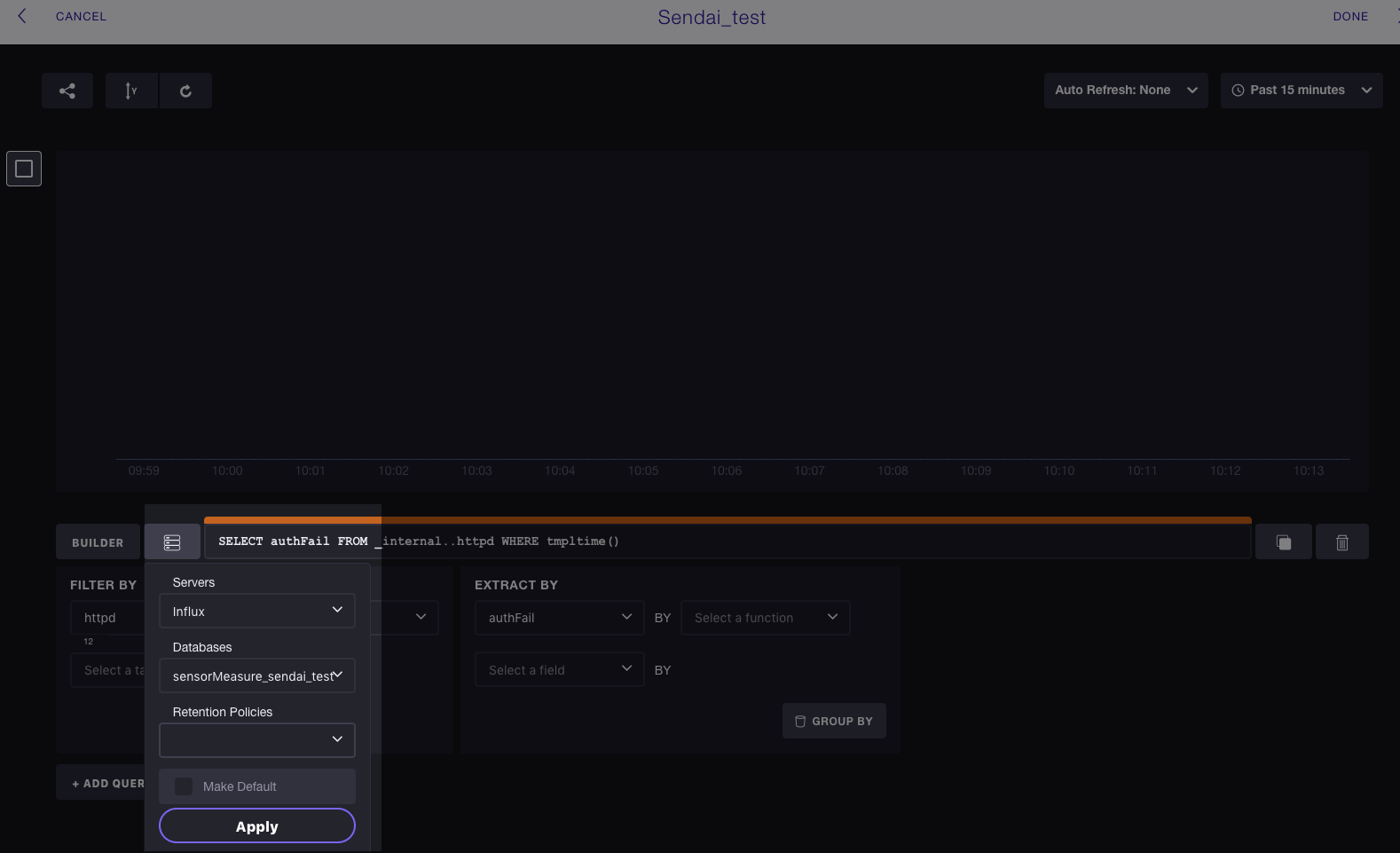Click the CANCEL link
Viewport: 1400px width, 853px height.
(x=81, y=16)
